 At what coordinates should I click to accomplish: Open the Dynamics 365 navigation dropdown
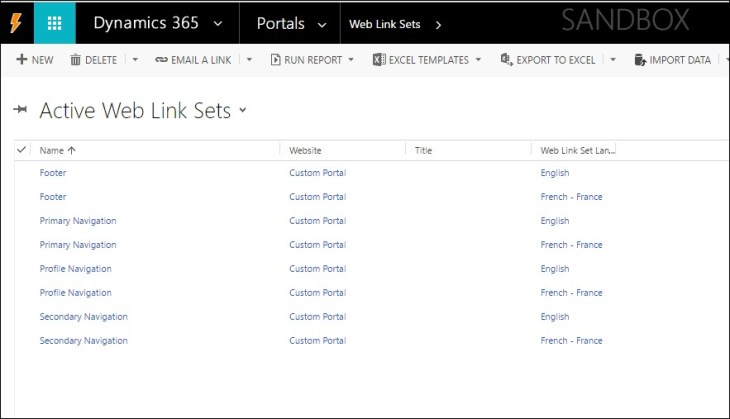click(218, 23)
